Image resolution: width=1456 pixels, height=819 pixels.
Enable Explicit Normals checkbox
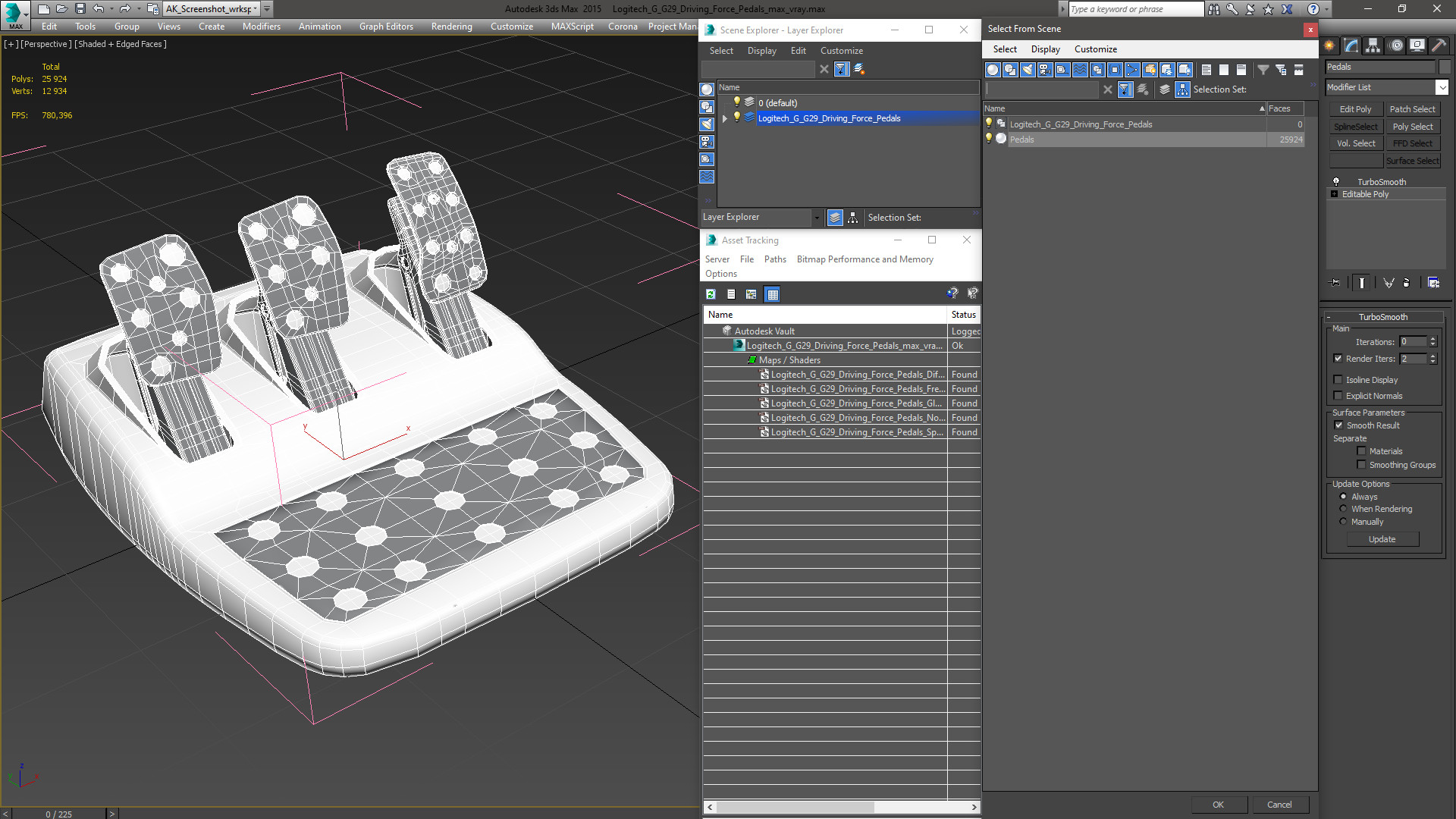point(1338,396)
